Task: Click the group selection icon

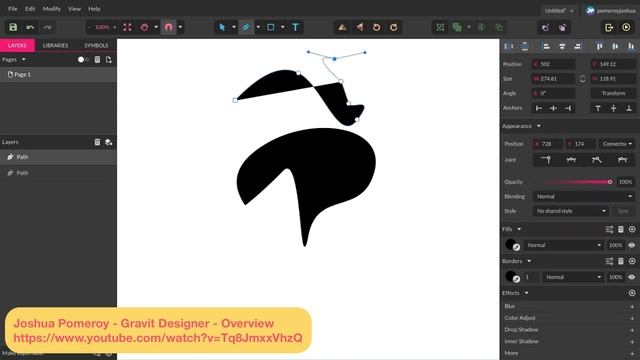Action: [440, 27]
